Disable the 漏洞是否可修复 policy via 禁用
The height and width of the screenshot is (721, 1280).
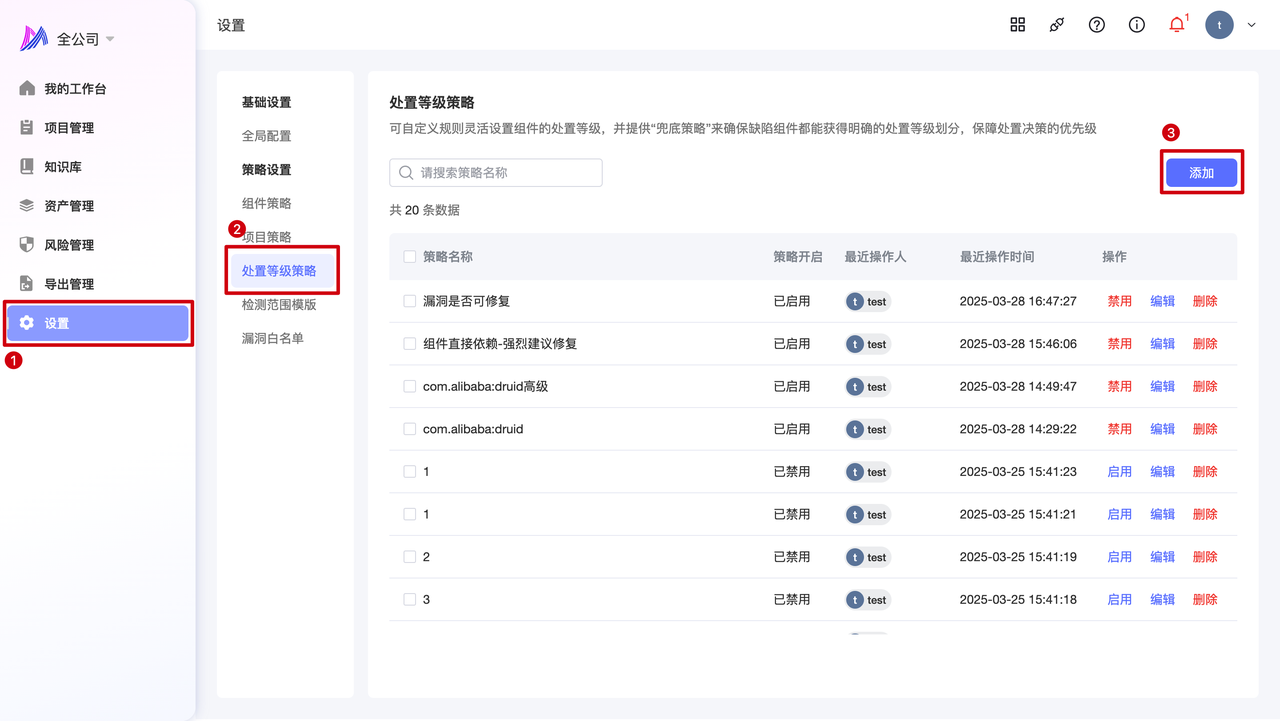(1119, 301)
